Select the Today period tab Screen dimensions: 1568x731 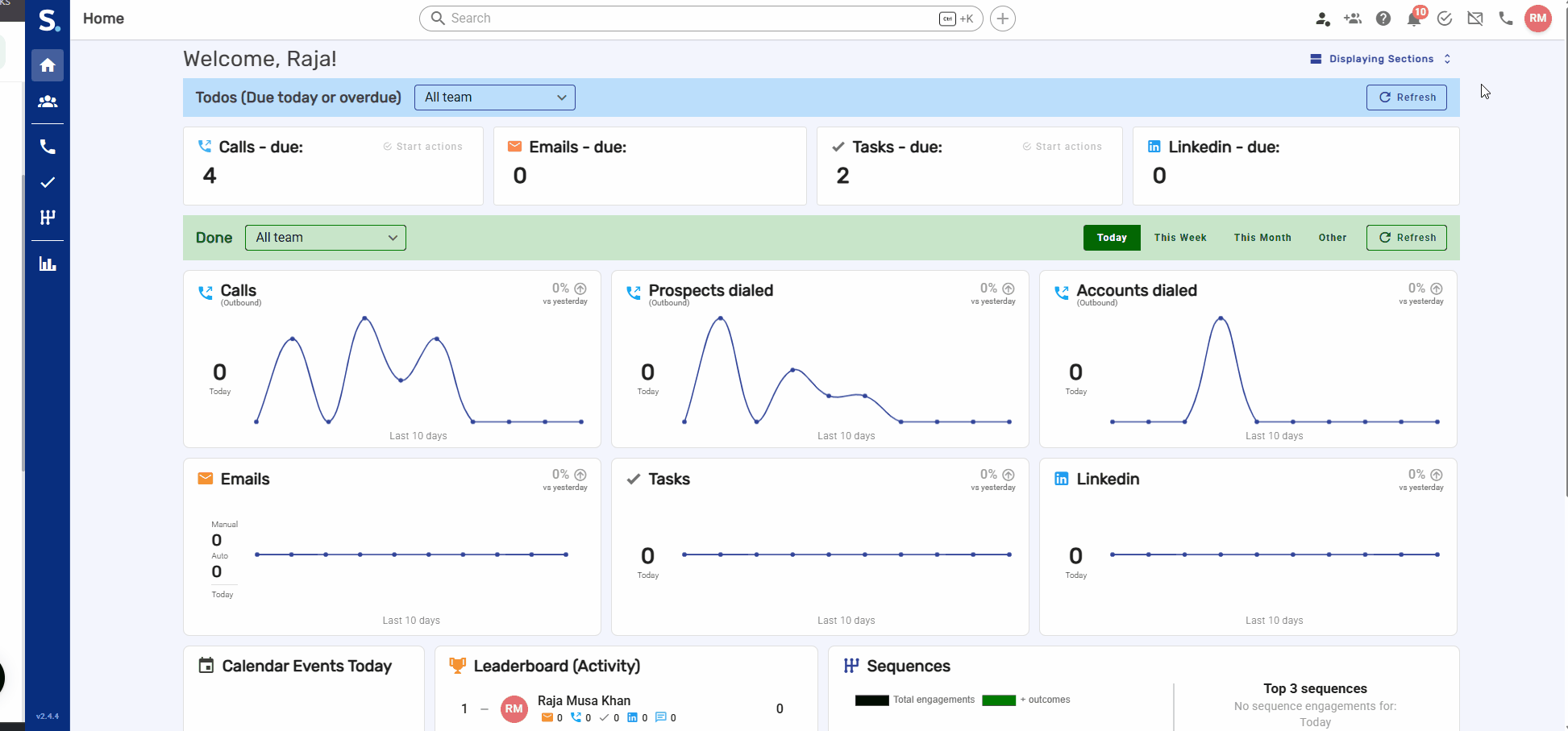tap(1112, 238)
